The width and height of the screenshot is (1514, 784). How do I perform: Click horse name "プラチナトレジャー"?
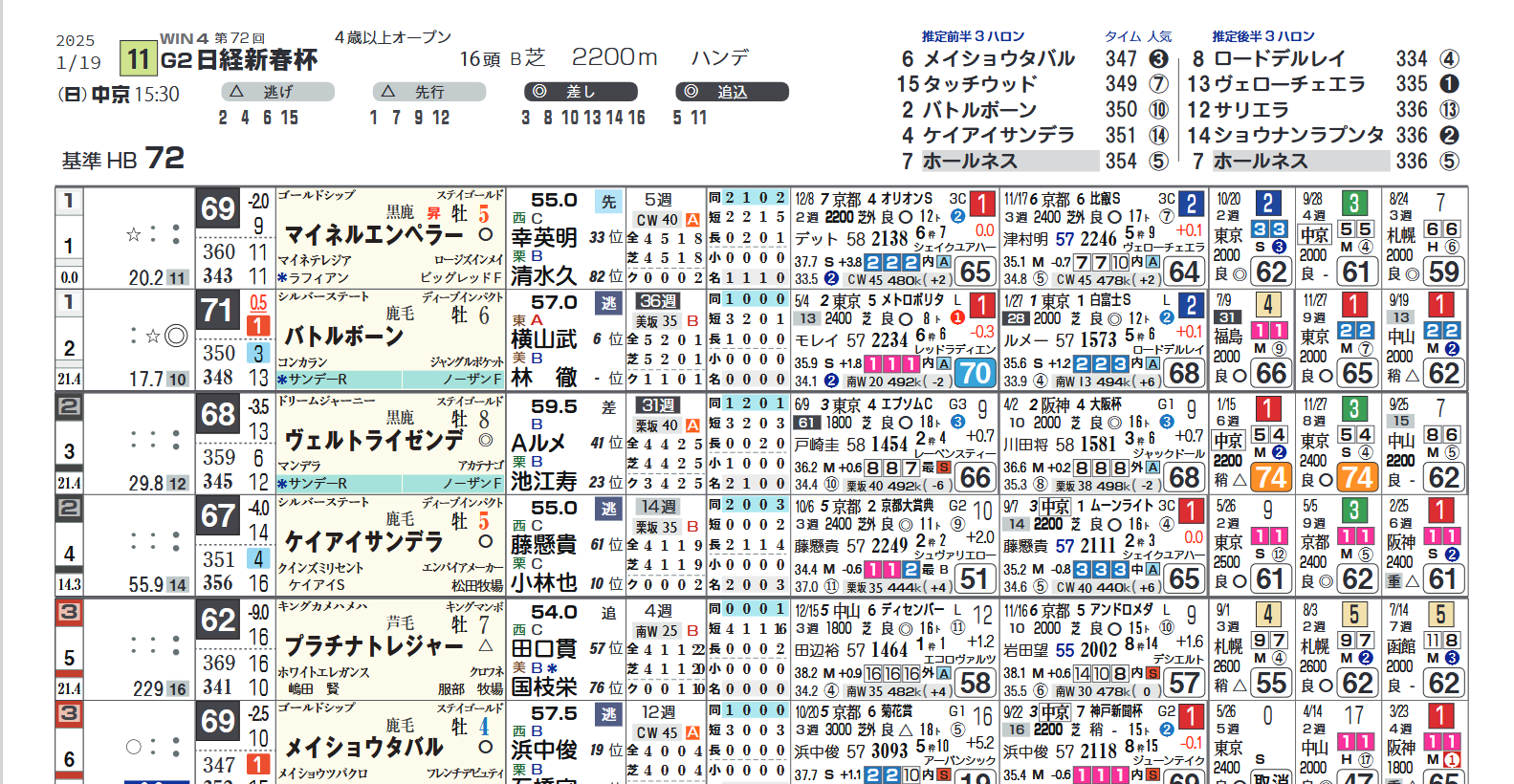(374, 646)
